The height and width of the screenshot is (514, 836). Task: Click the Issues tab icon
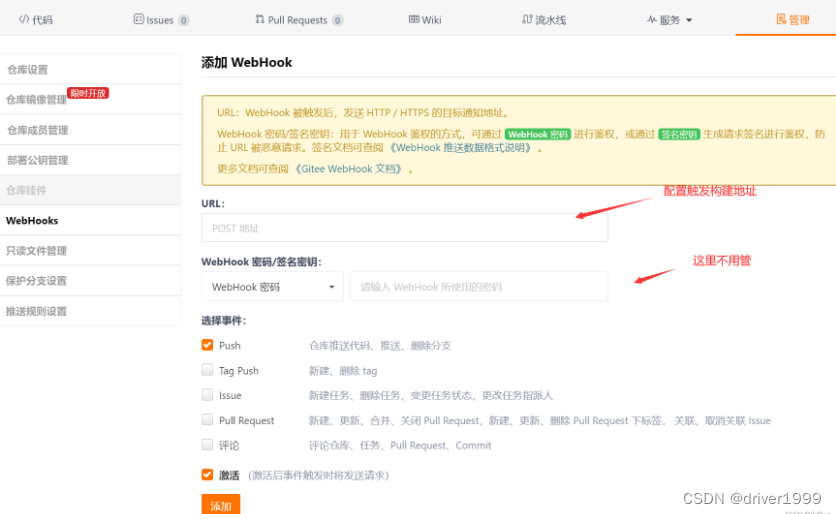coord(138,19)
